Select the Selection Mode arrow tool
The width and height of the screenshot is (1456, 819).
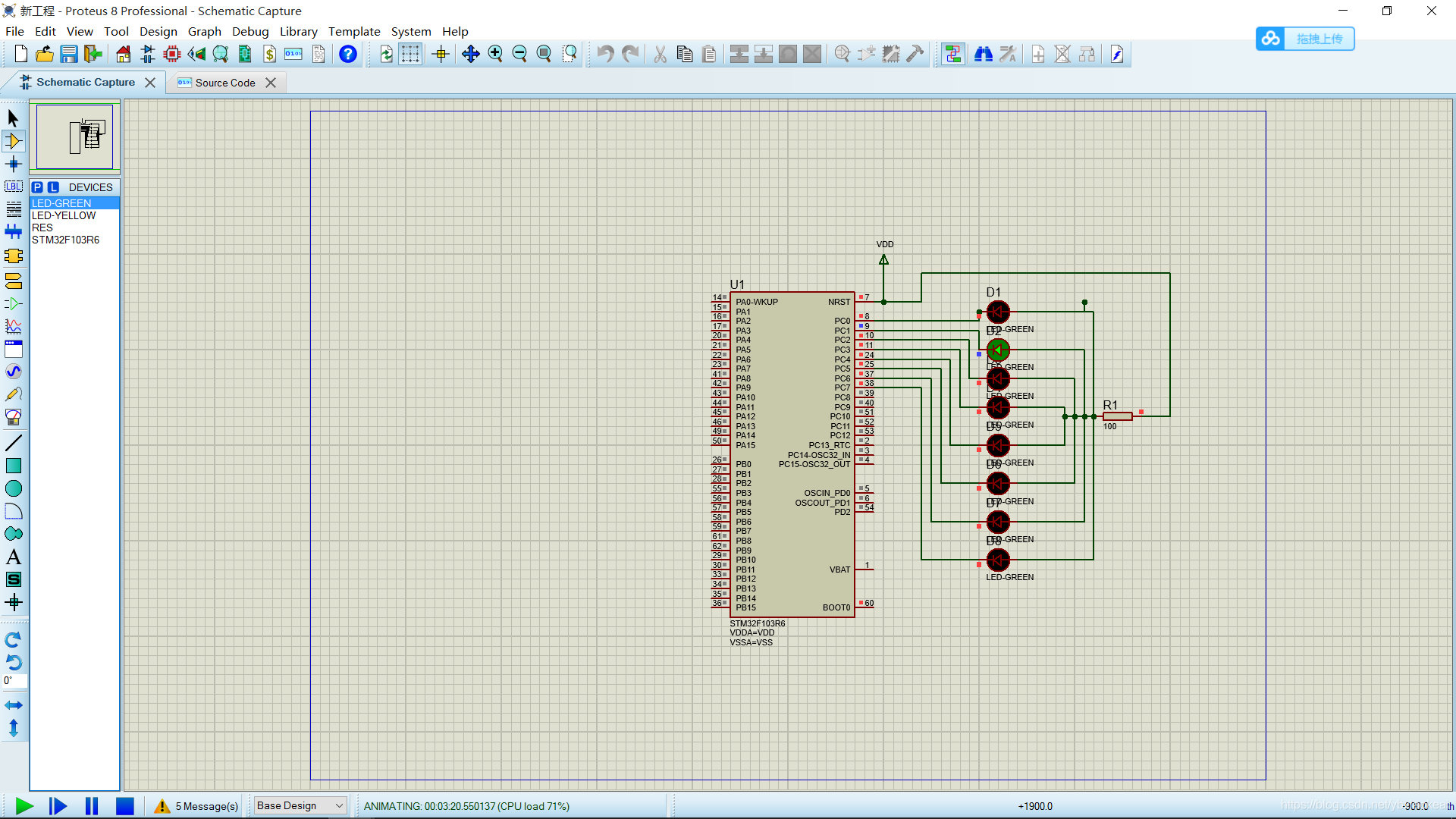pos(13,118)
